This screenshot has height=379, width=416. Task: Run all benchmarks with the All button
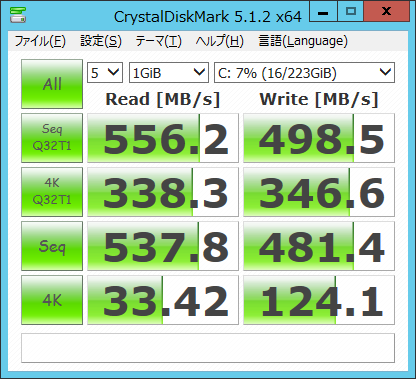point(52,84)
